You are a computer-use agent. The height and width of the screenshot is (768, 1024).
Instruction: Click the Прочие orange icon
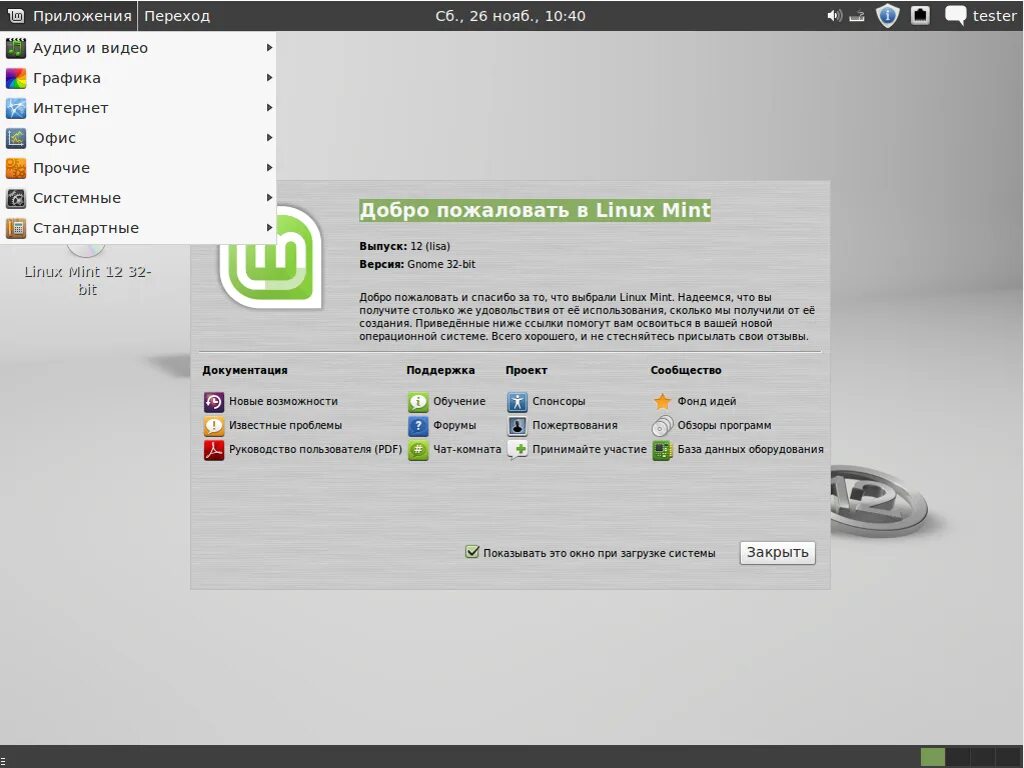pyautogui.click(x=16, y=168)
